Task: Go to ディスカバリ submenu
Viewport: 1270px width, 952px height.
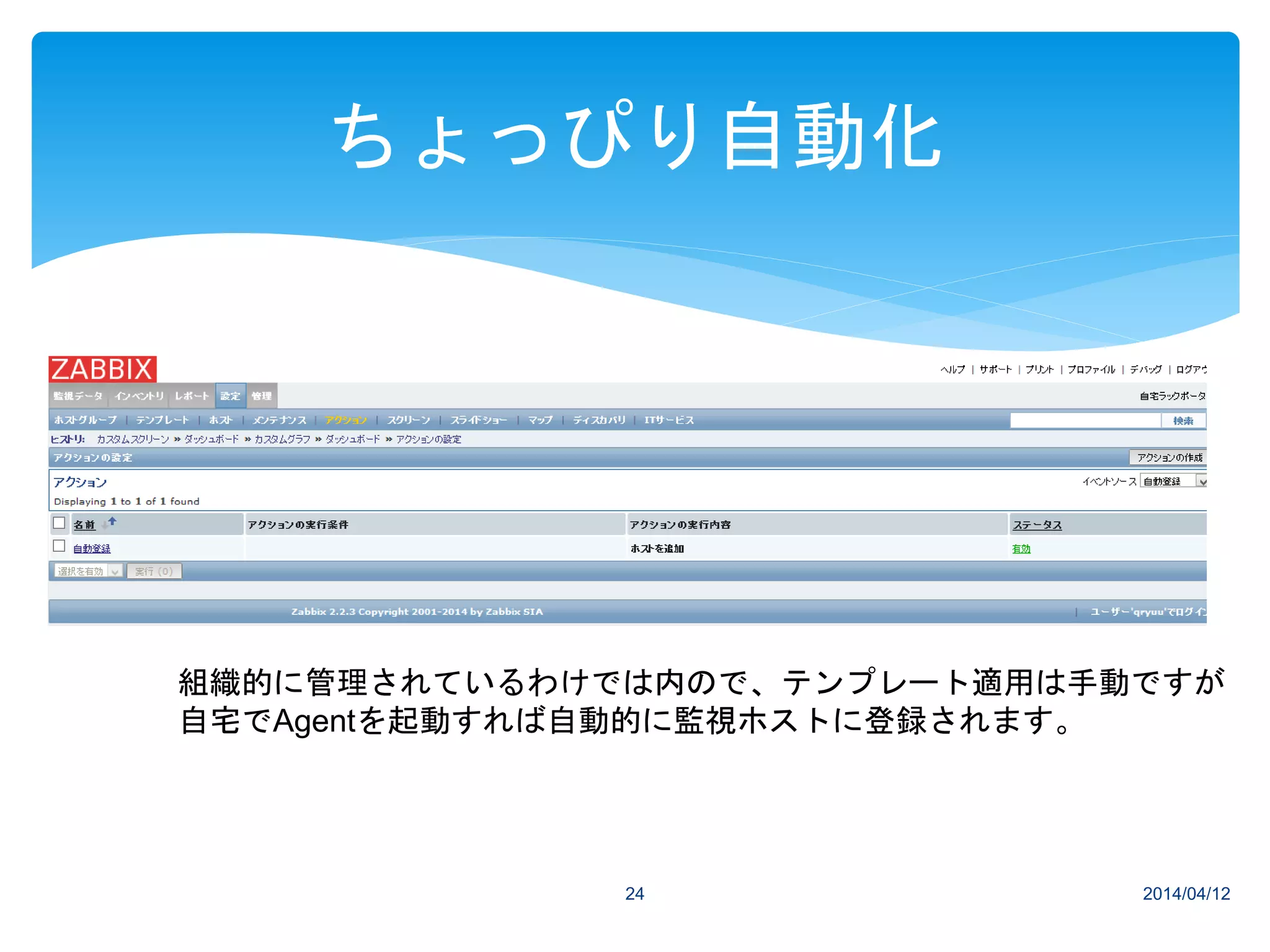Action: pyautogui.click(x=599, y=420)
